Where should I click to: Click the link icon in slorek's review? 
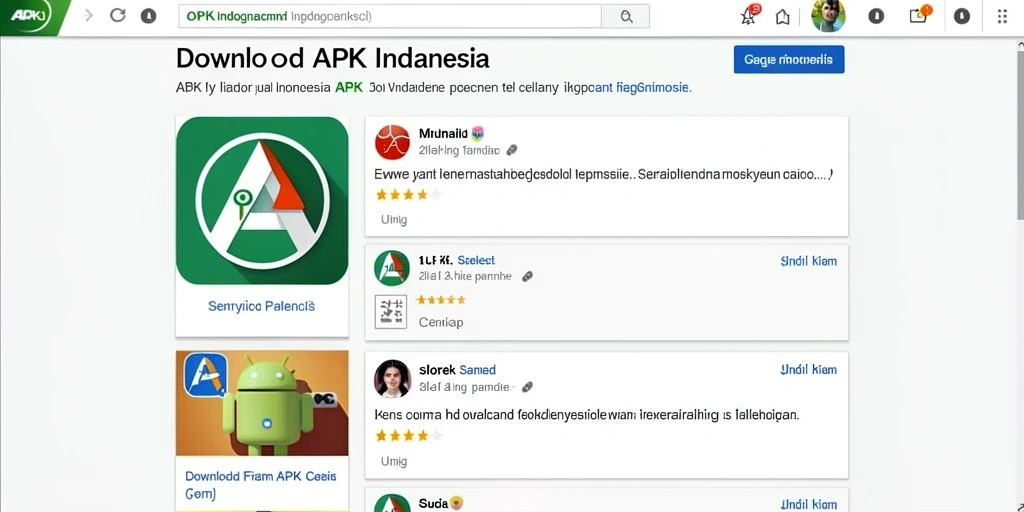coord(528,387)
